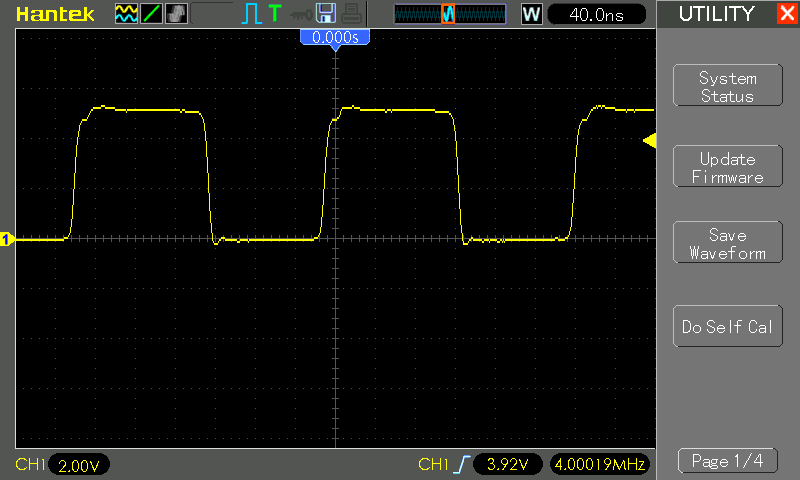Click the 3.92V trigger level readout
Screen dimensions: 800x480
coord(508,464)
